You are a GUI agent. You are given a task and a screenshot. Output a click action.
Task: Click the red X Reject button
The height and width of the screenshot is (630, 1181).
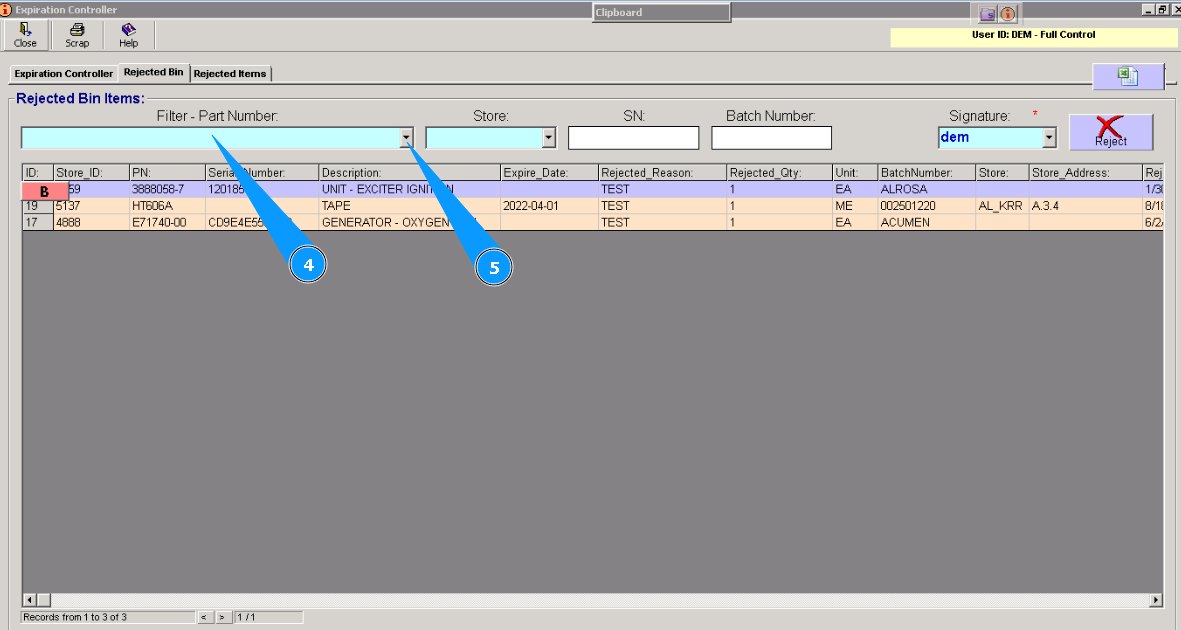(1110, 132)
